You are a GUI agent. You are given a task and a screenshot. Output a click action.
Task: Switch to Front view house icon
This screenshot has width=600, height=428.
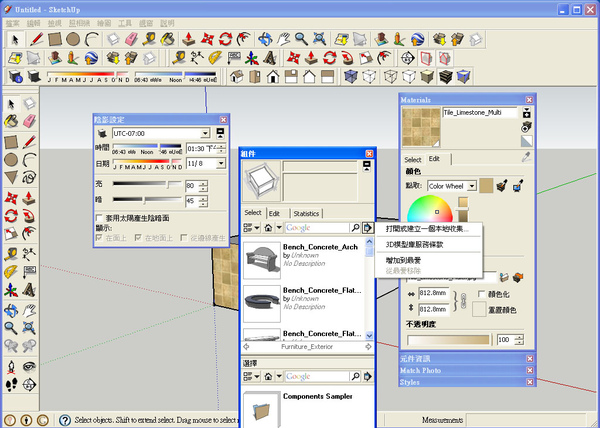coord(273,76)
